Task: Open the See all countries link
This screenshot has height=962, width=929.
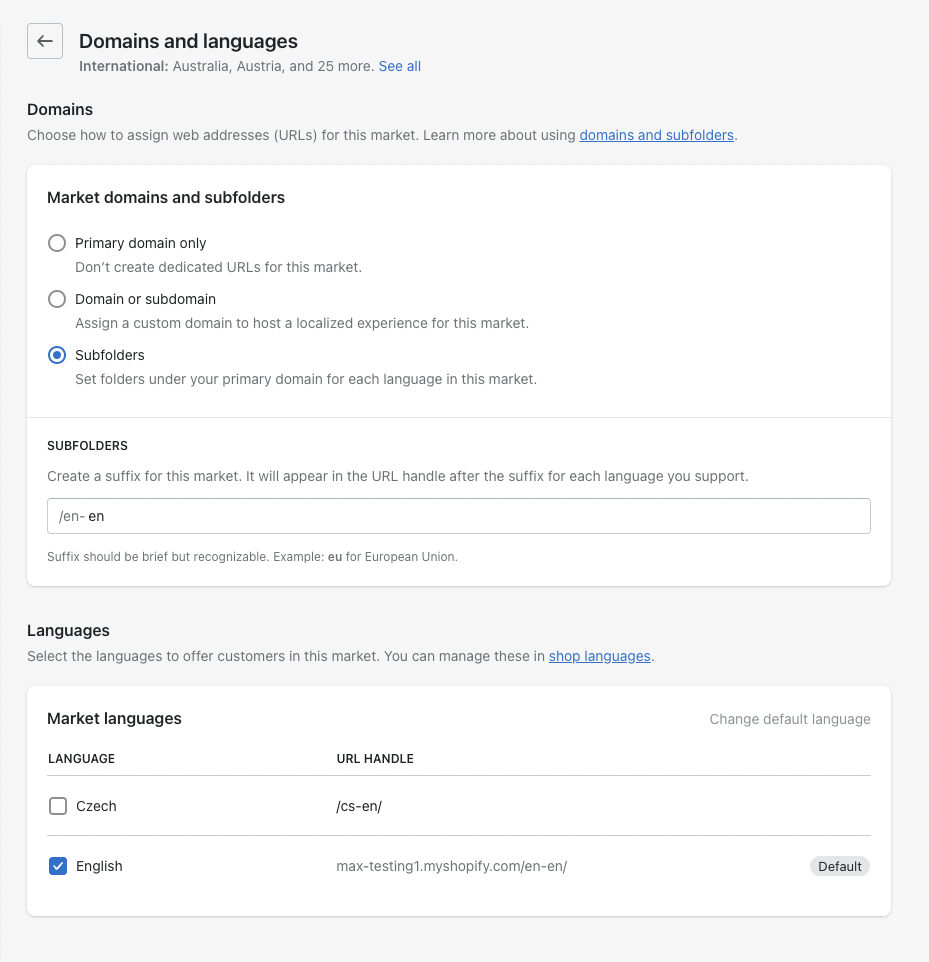Action: [399, 66]
